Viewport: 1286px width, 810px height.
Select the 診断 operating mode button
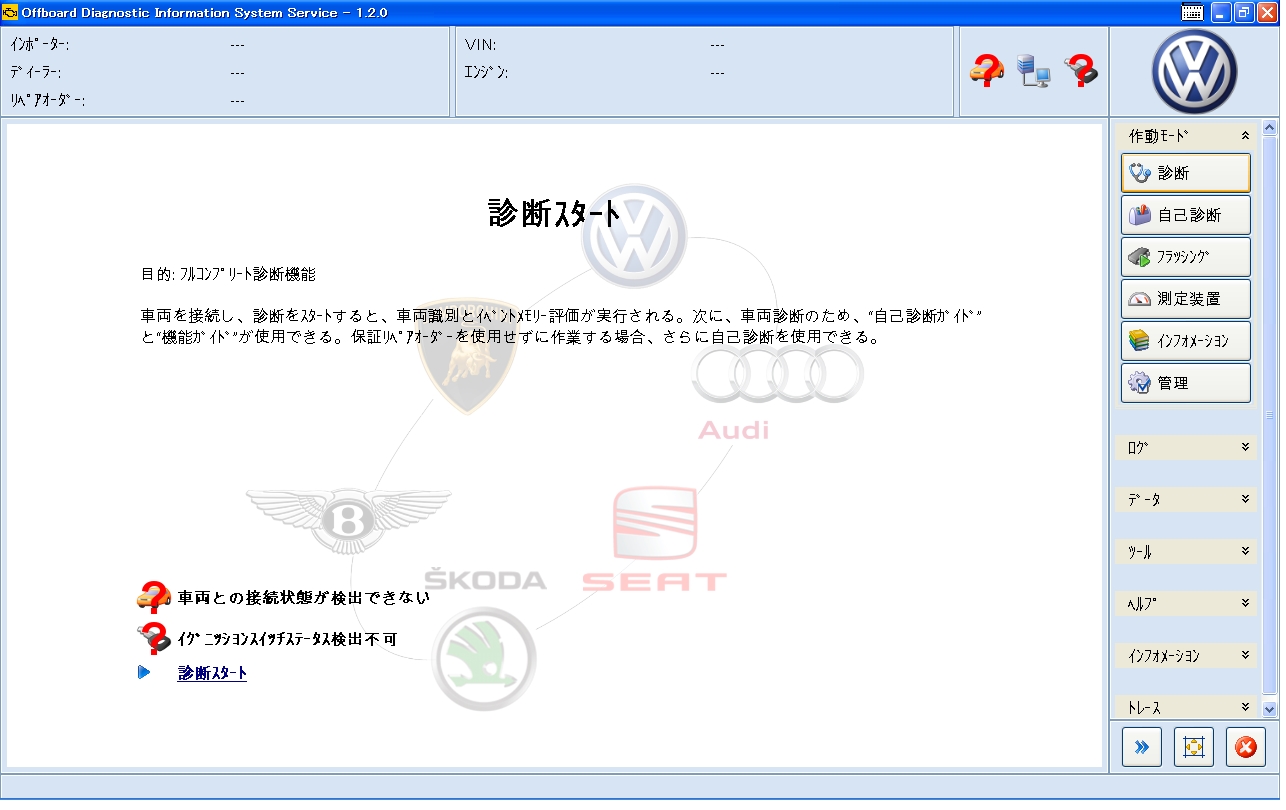pyautogui.click(x=1186, y=173)
